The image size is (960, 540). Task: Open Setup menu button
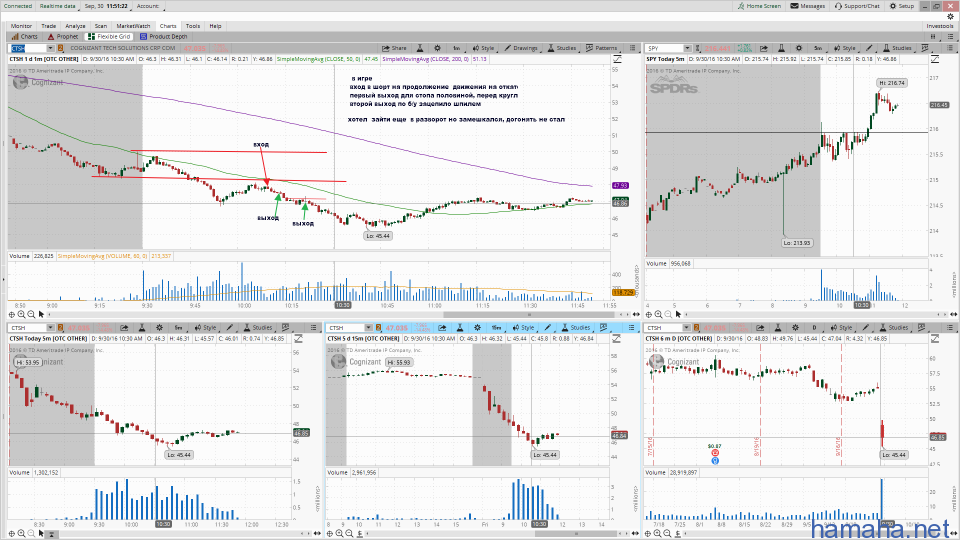click(902, 6)
